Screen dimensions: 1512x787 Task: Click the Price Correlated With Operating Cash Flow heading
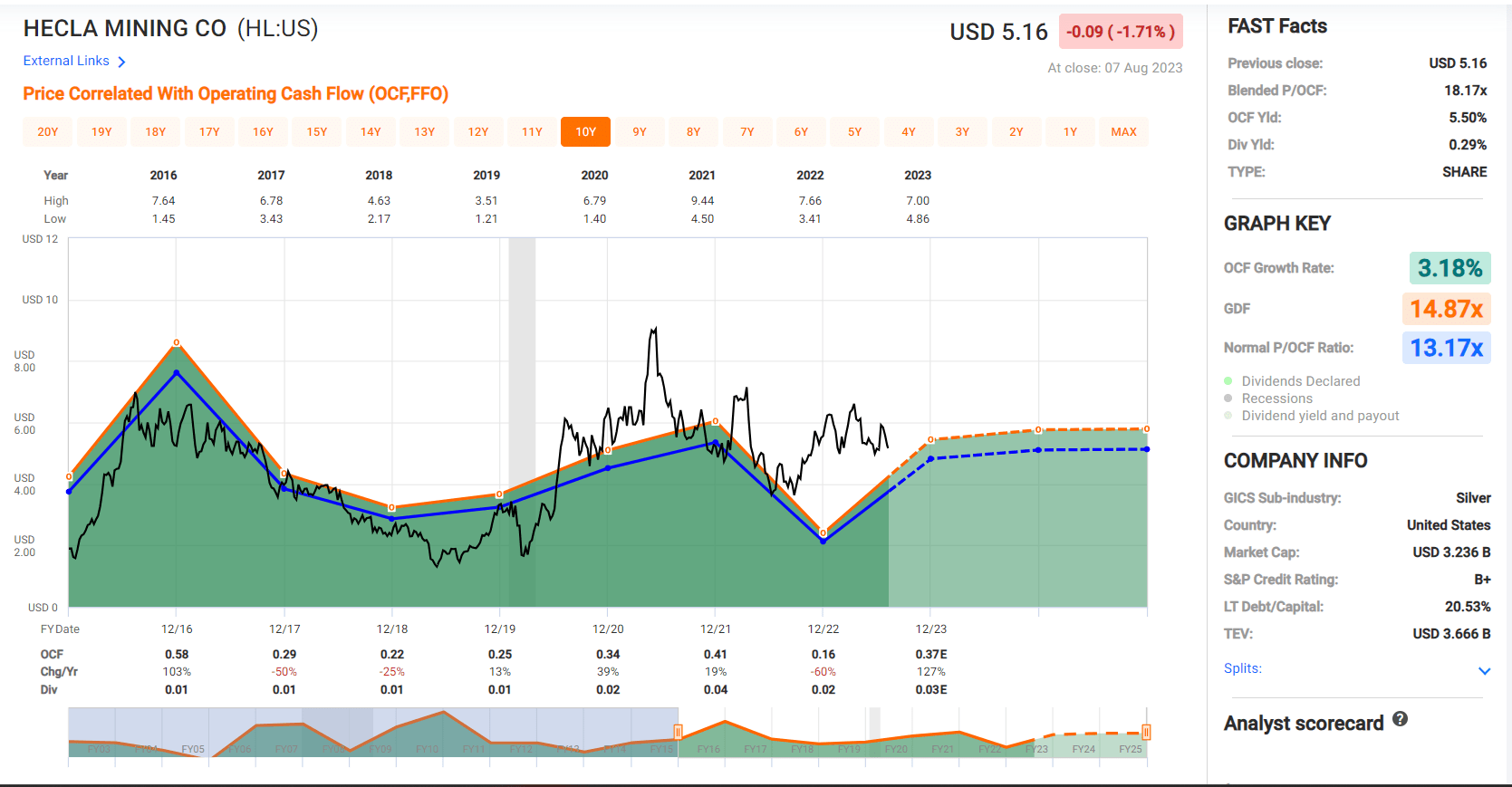pos(236,94)
